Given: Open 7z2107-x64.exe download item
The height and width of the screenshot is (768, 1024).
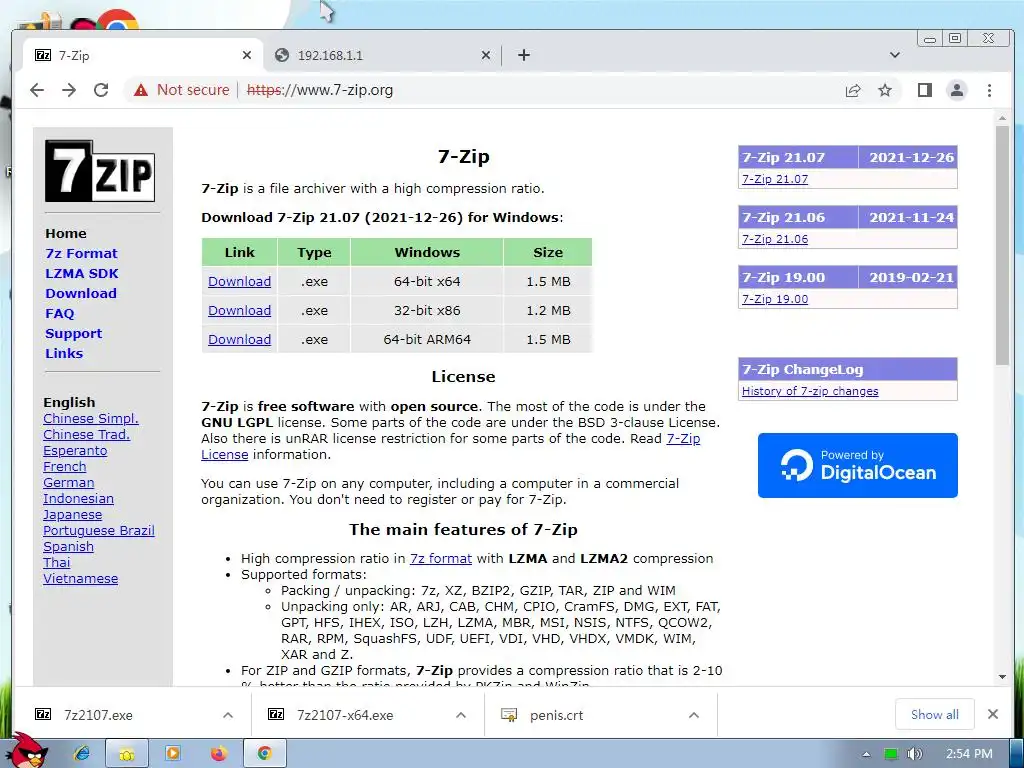Looking at the screenshot, I should [345, 715].
